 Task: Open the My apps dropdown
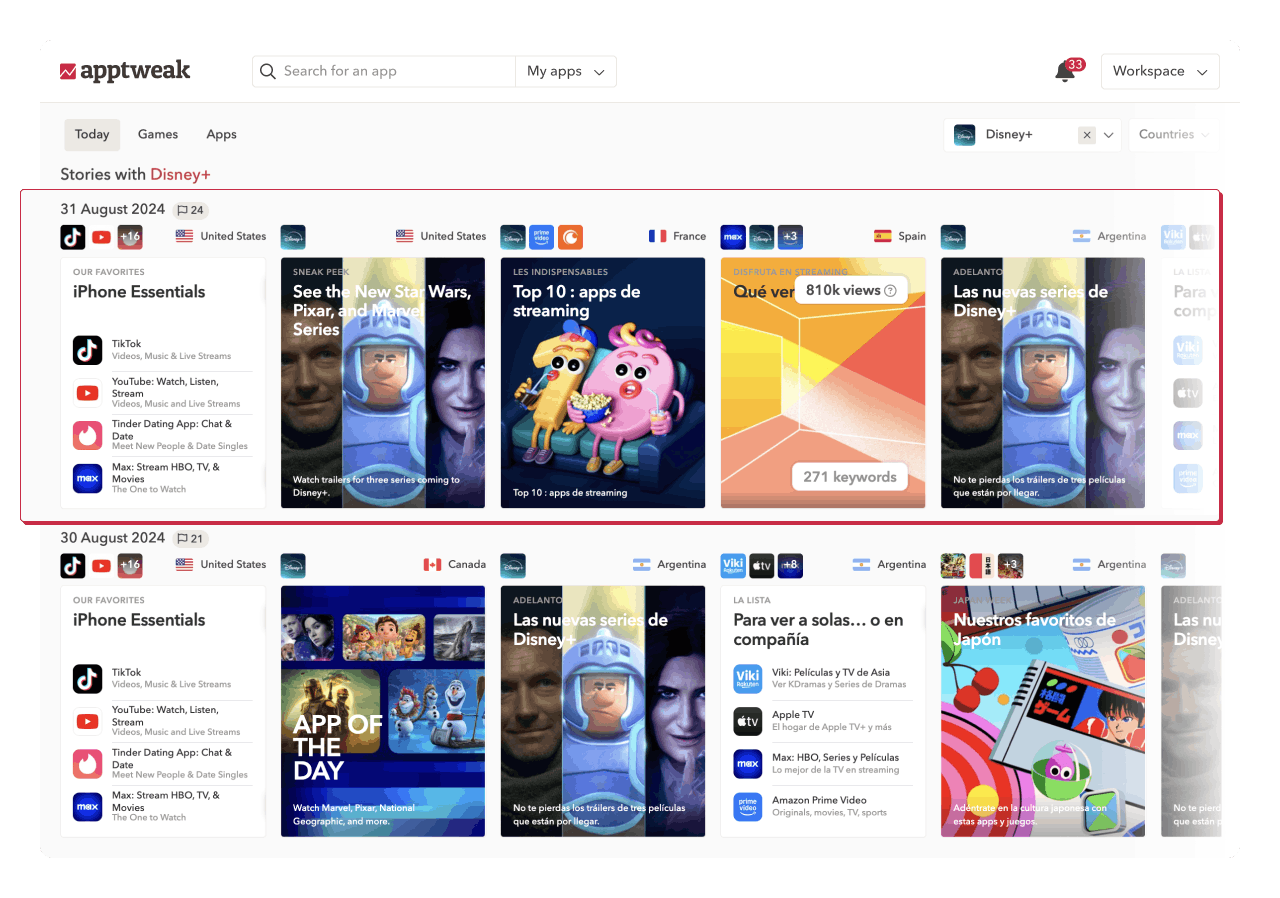tap(565, 71)
